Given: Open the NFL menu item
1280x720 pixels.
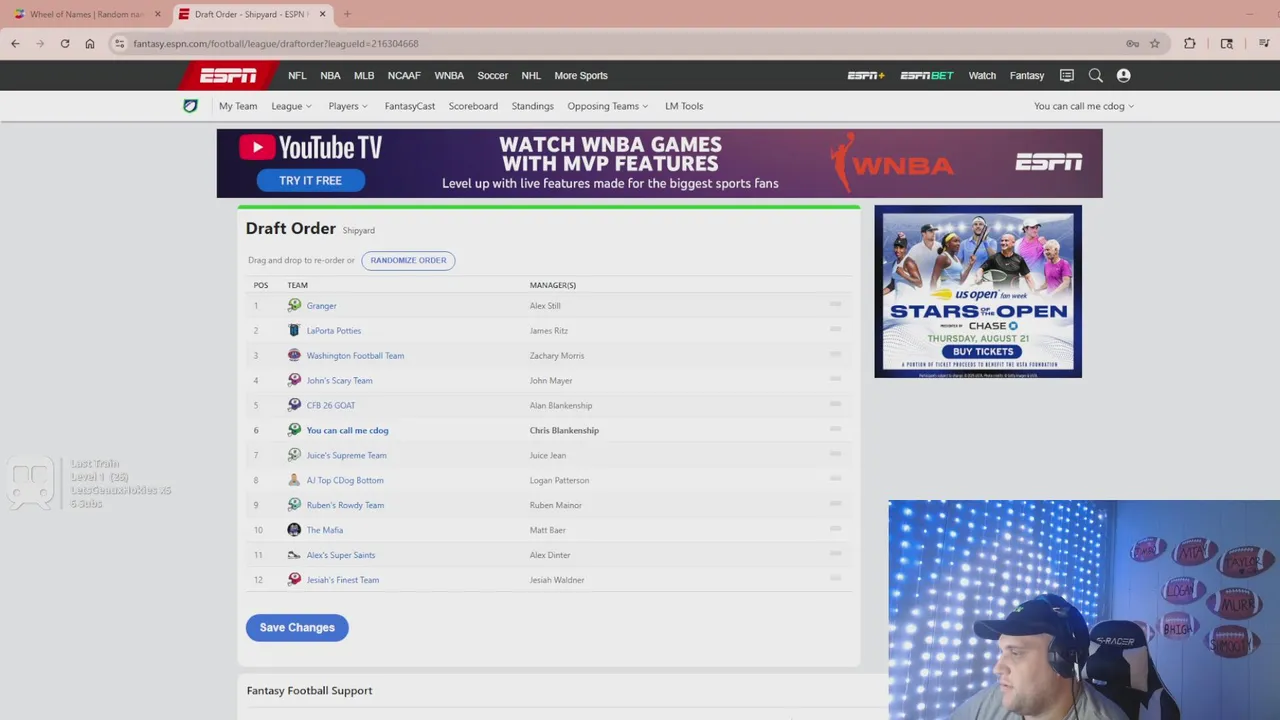Looking at the screenshot, I should (x=297, y=76).
